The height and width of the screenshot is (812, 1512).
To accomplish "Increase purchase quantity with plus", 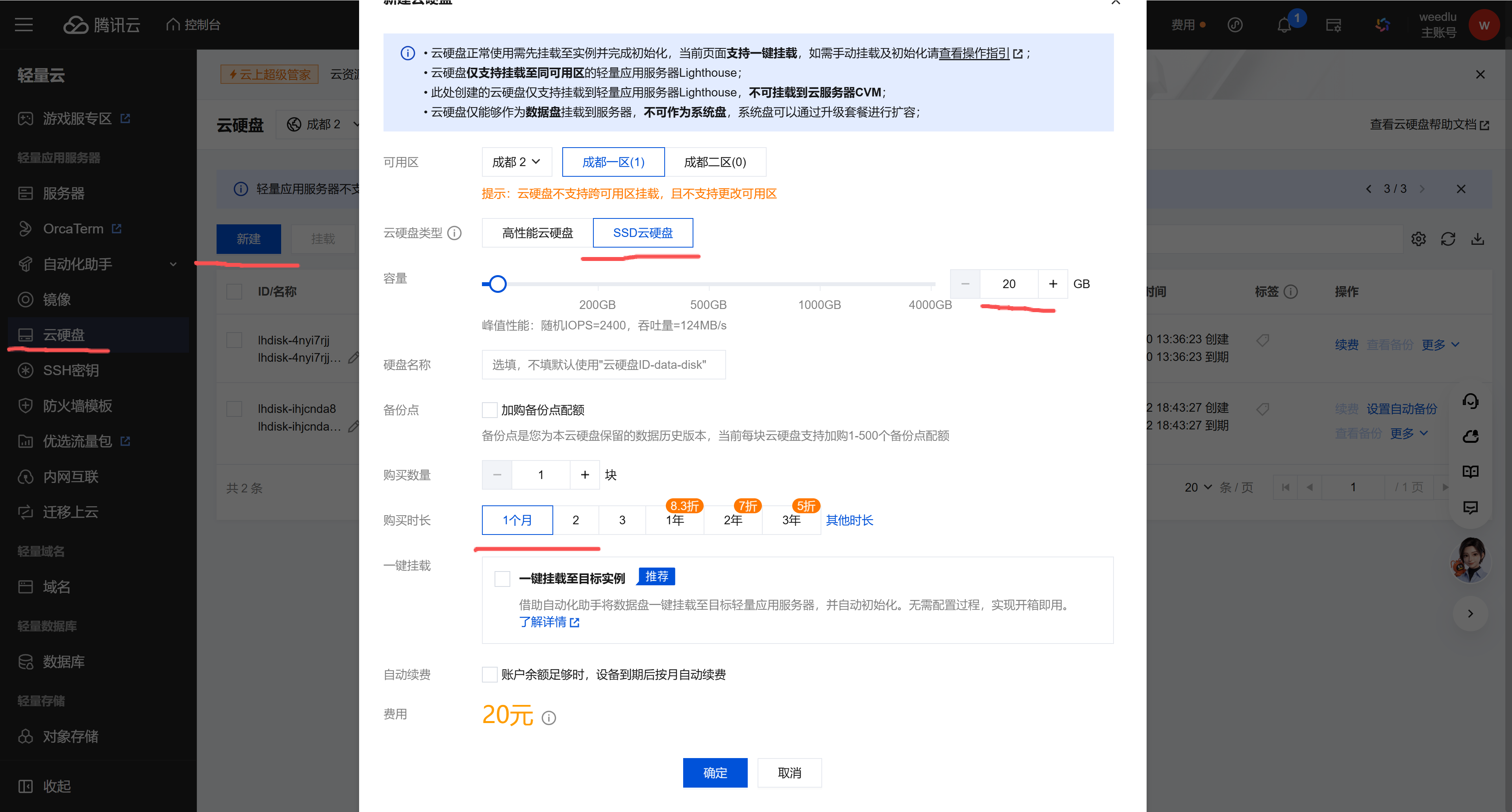I will [585, 475].
